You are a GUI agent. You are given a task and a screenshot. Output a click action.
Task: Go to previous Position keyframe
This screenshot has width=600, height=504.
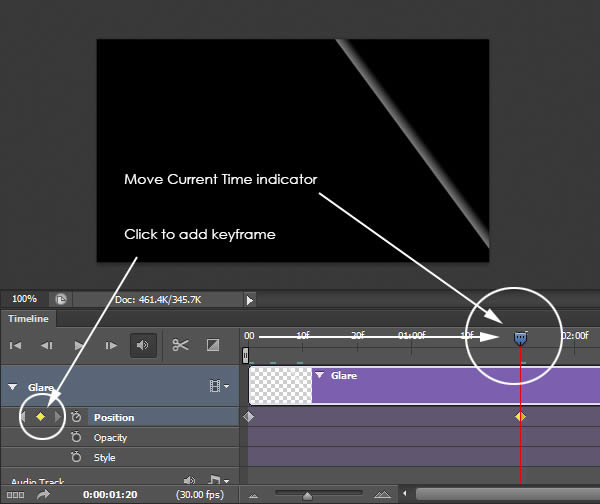coord(23,416)
